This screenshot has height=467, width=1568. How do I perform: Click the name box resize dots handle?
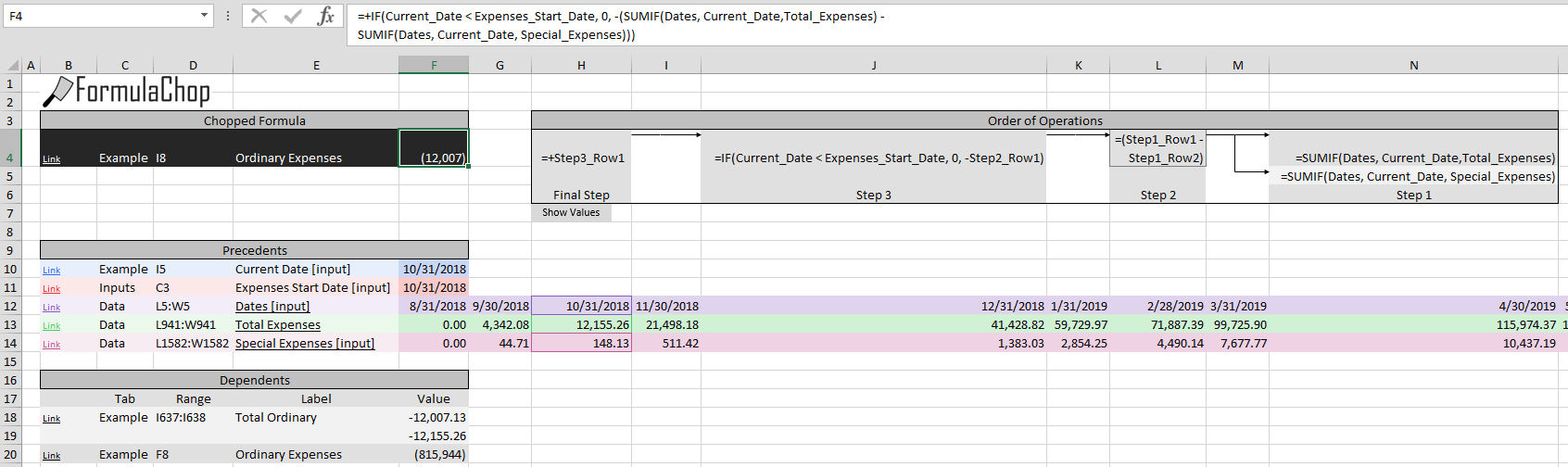click(x=228, y=16)
